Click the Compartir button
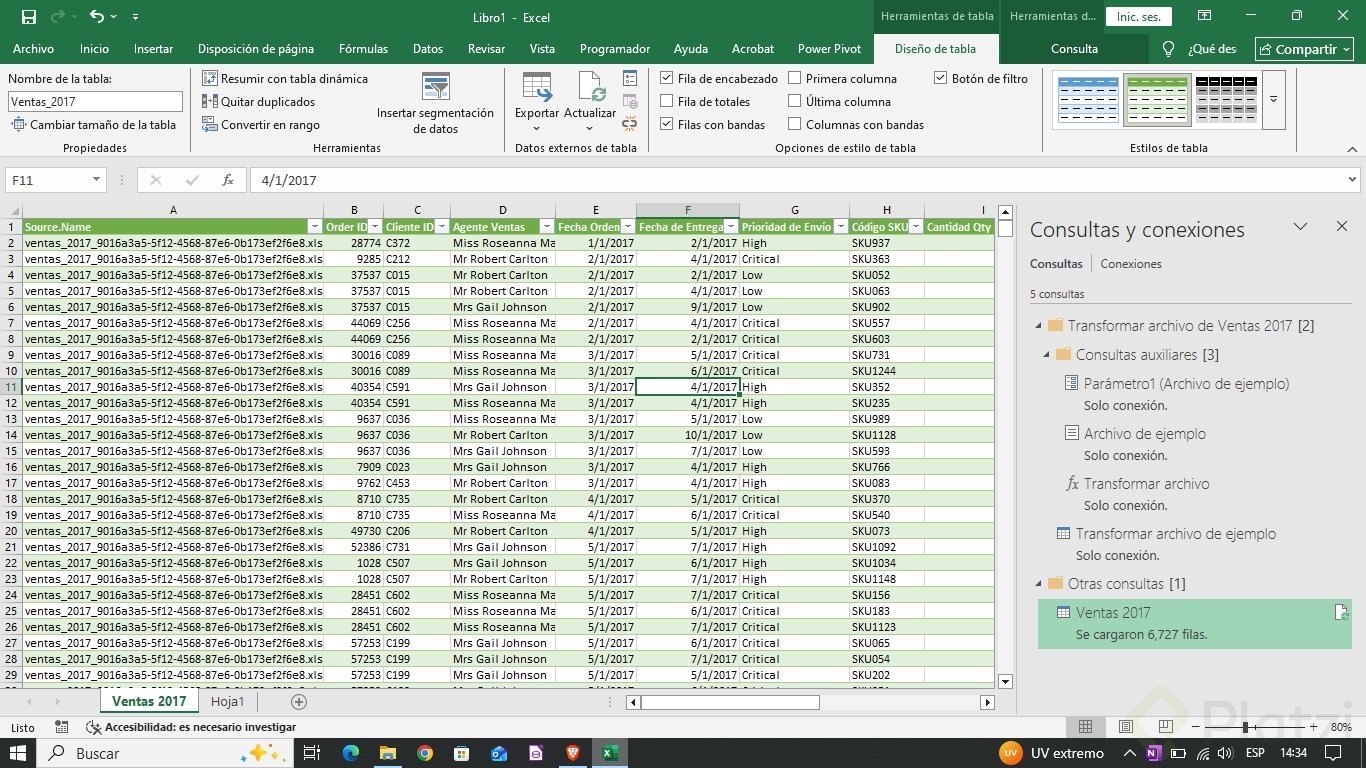Screen dimensions: 1366x768 (1304, 49)
